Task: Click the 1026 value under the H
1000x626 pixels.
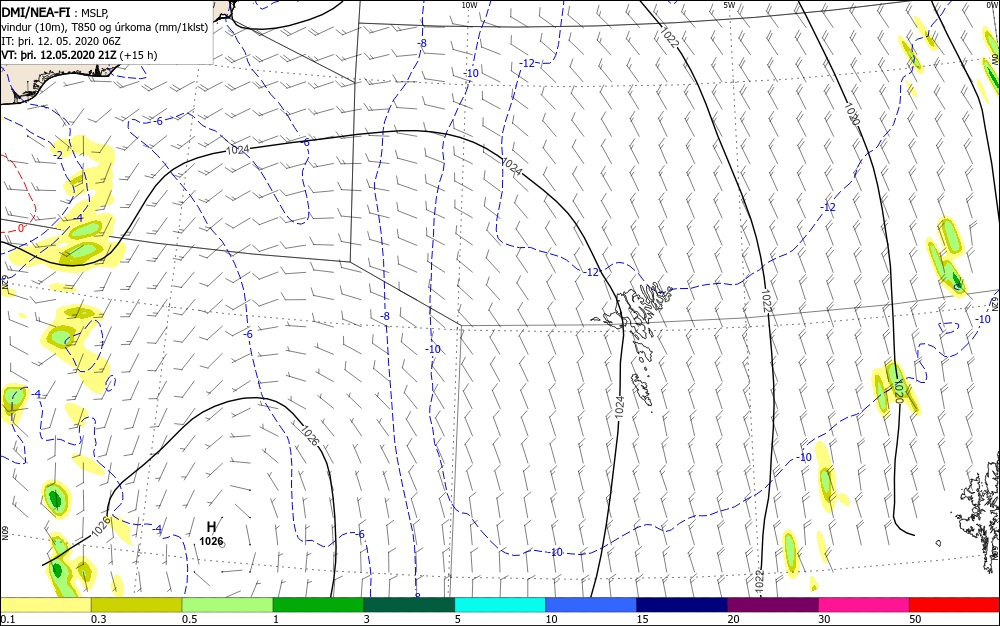Action: pyautogui.click(x=211, y=541)
